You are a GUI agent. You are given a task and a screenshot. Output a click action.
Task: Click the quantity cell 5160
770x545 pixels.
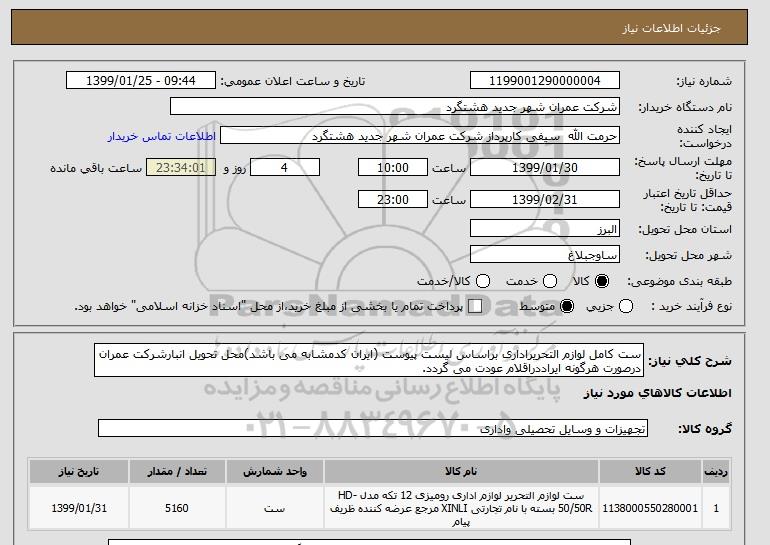tap(177, 508)
